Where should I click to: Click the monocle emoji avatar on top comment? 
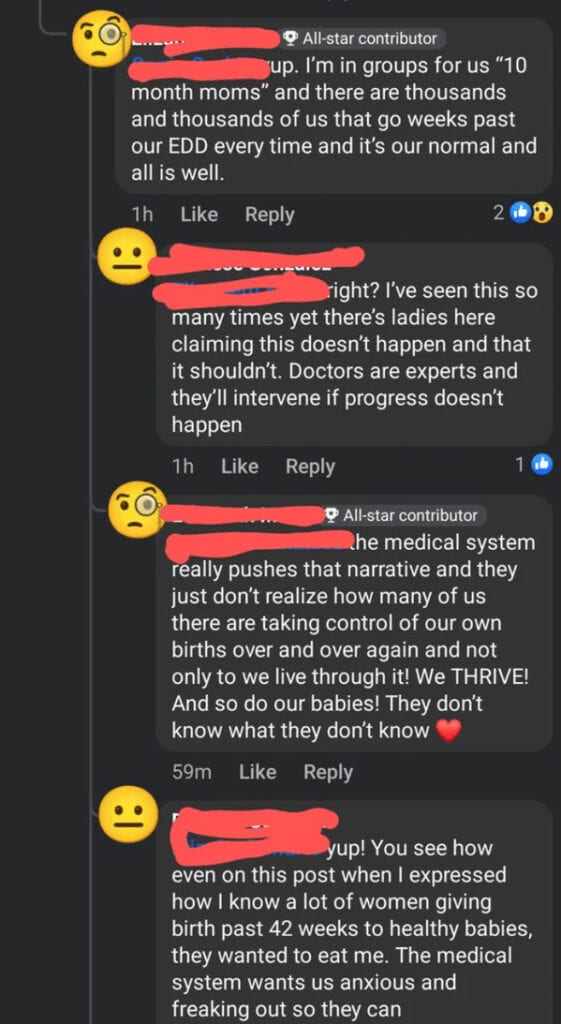point(99,39)
